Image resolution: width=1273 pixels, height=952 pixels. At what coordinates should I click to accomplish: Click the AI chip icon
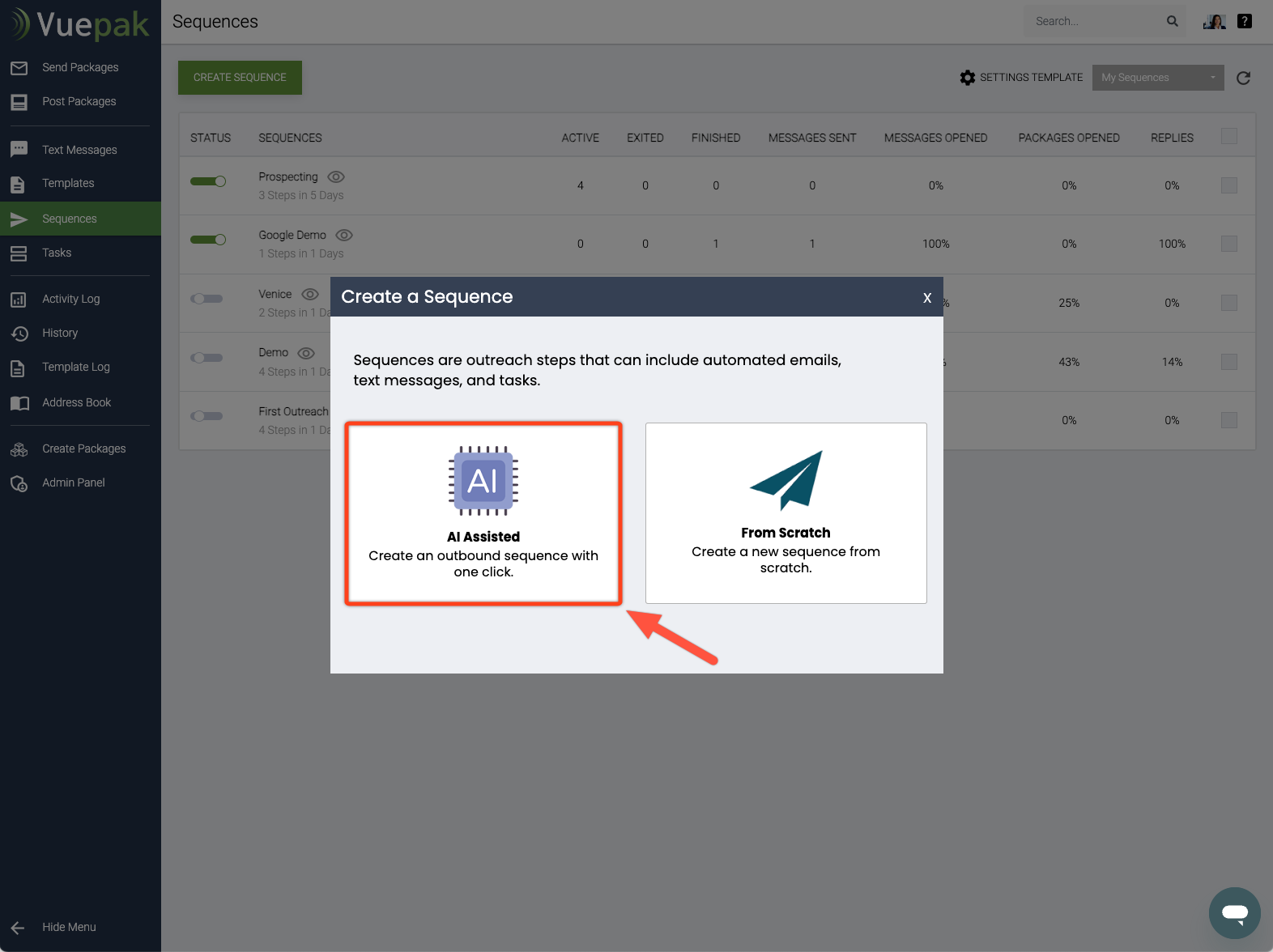(x=483, y=481)
